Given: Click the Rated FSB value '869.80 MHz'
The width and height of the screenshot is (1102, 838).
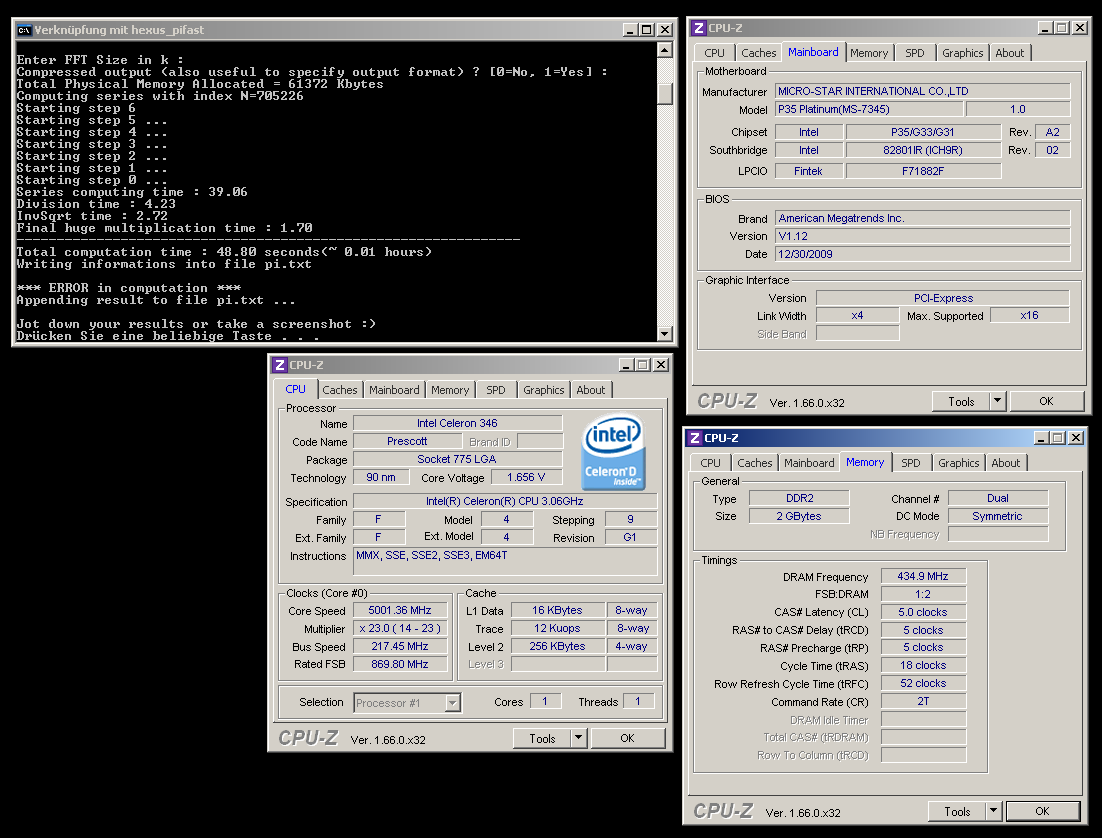Looking at the screenshot, I should tap(399, 664).
